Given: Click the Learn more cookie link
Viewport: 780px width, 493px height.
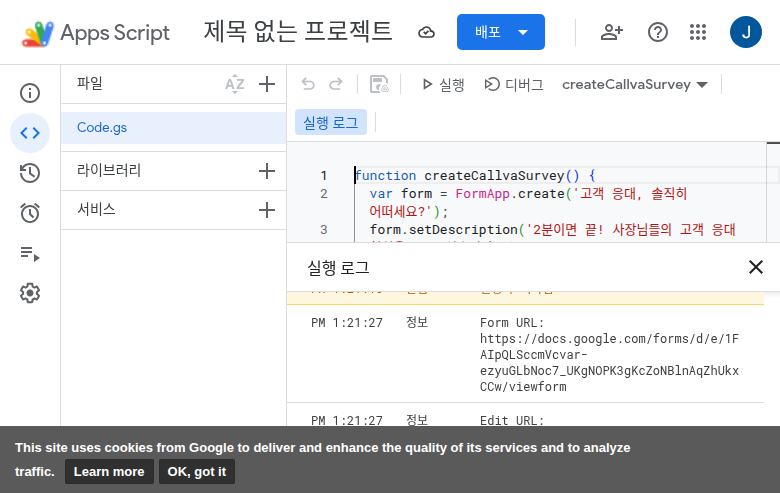Looking at the screenshot, I should (x=109, y=472).
